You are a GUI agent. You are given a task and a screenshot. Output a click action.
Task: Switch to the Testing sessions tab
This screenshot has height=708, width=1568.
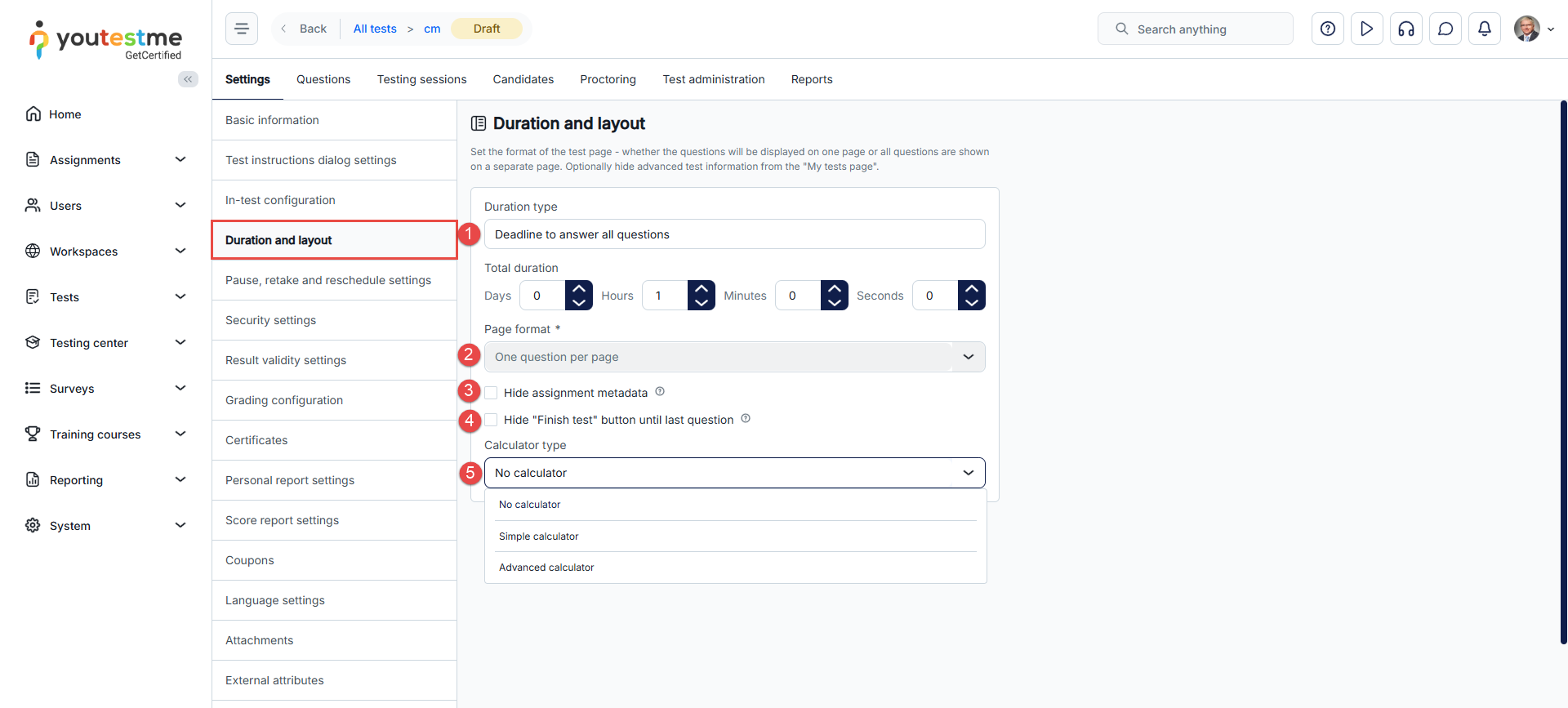coord(421,79)
